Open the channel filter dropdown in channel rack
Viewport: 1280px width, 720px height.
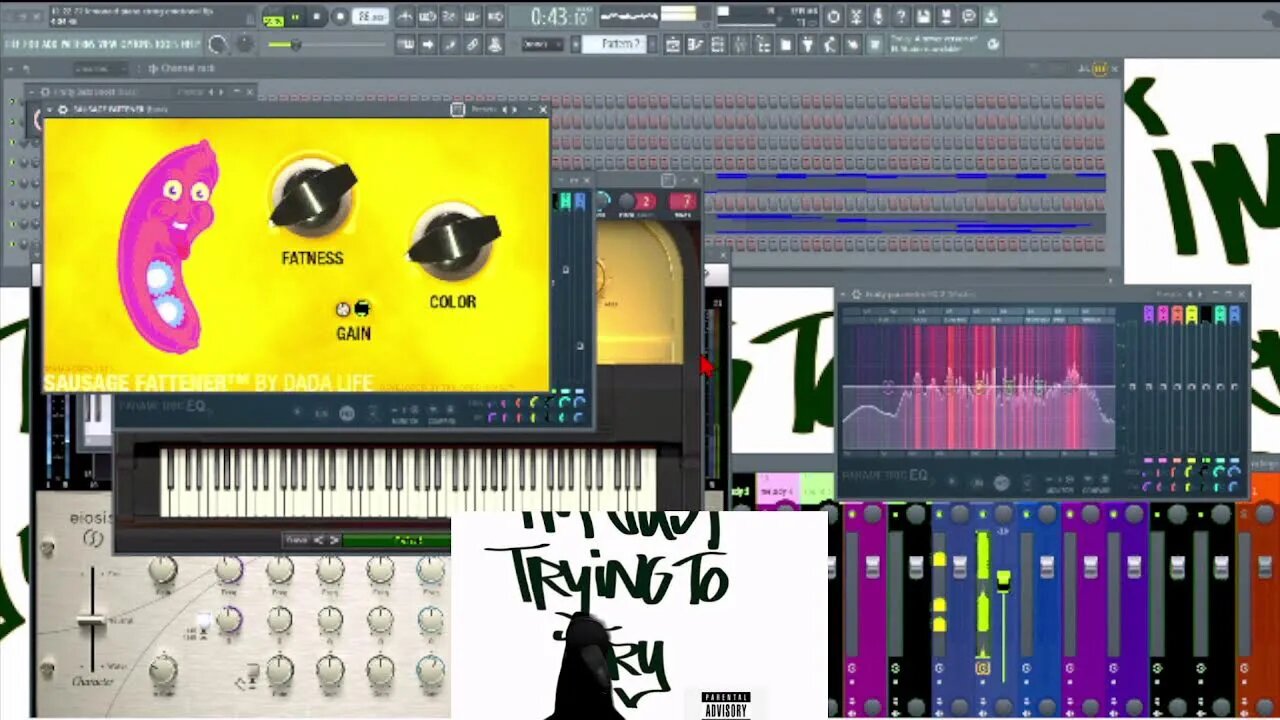pyautogui.click(x=100, y=68)
